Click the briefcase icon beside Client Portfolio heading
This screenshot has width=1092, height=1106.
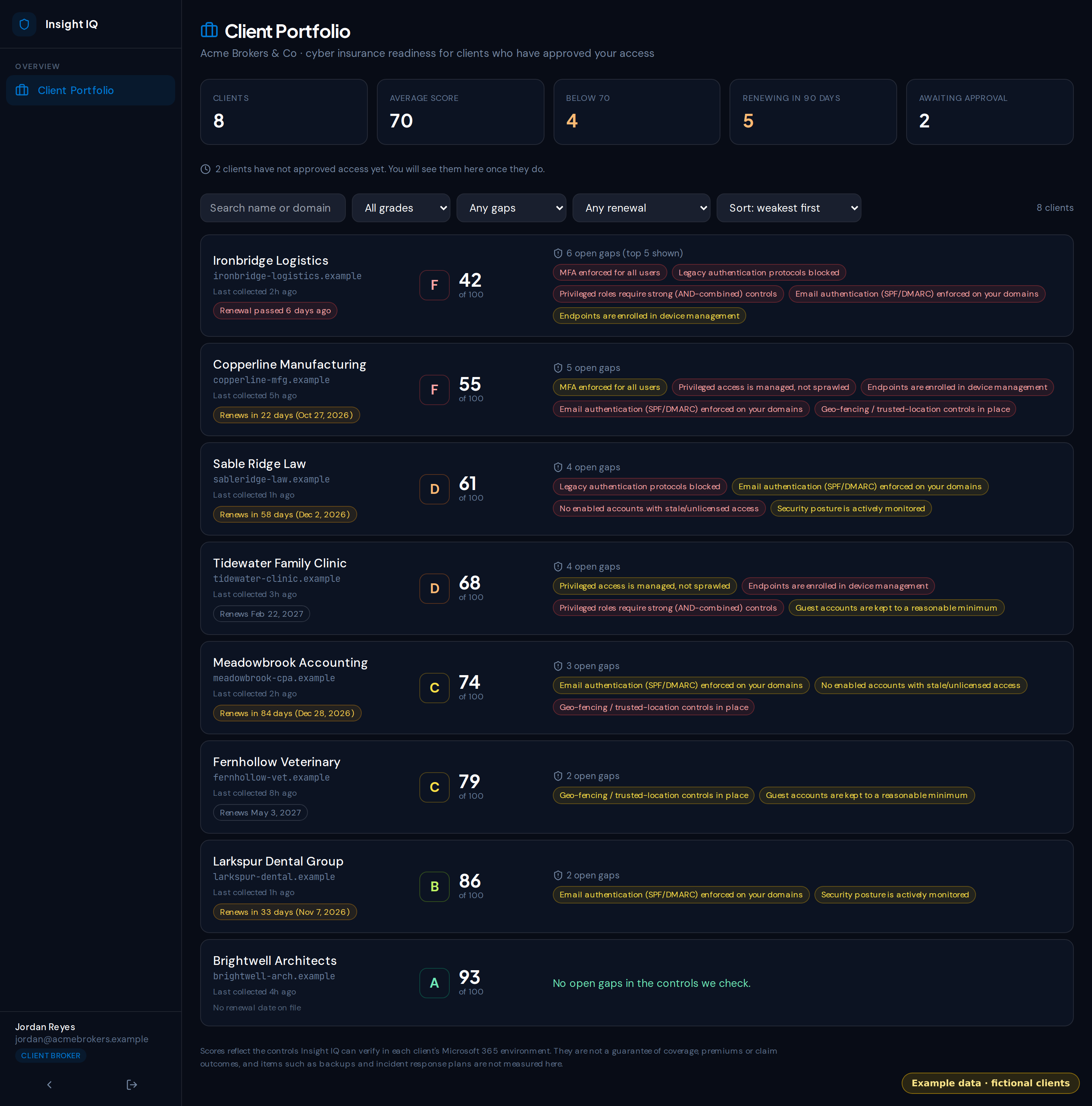(x=209, y=30)
